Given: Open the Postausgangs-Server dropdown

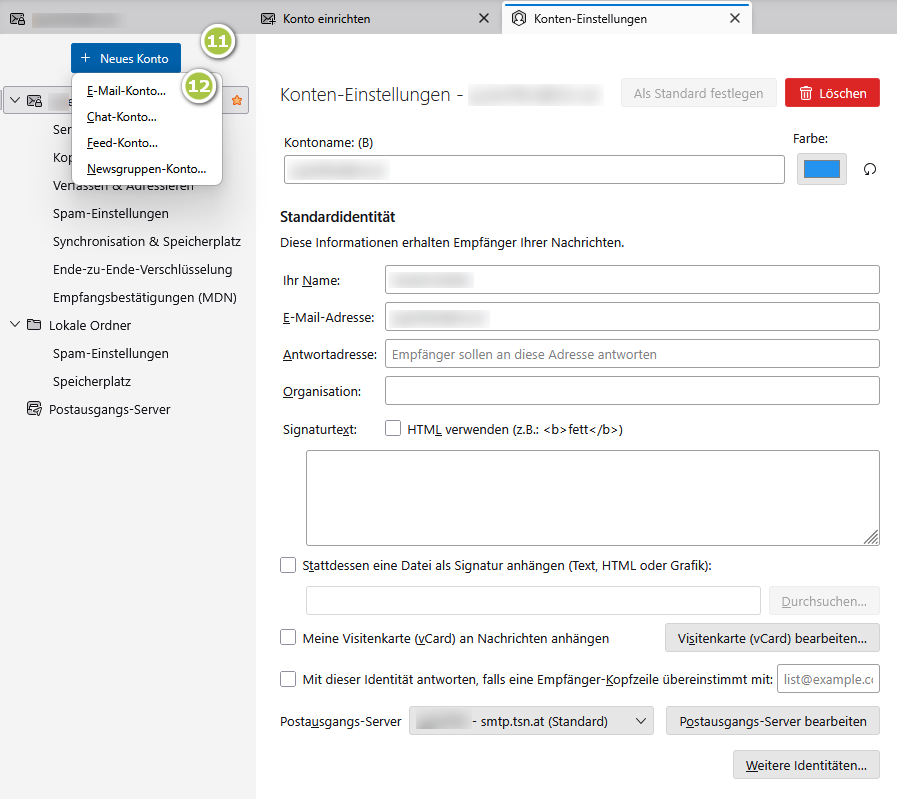Looking at the screenshot, I should (x=530, y=721).
